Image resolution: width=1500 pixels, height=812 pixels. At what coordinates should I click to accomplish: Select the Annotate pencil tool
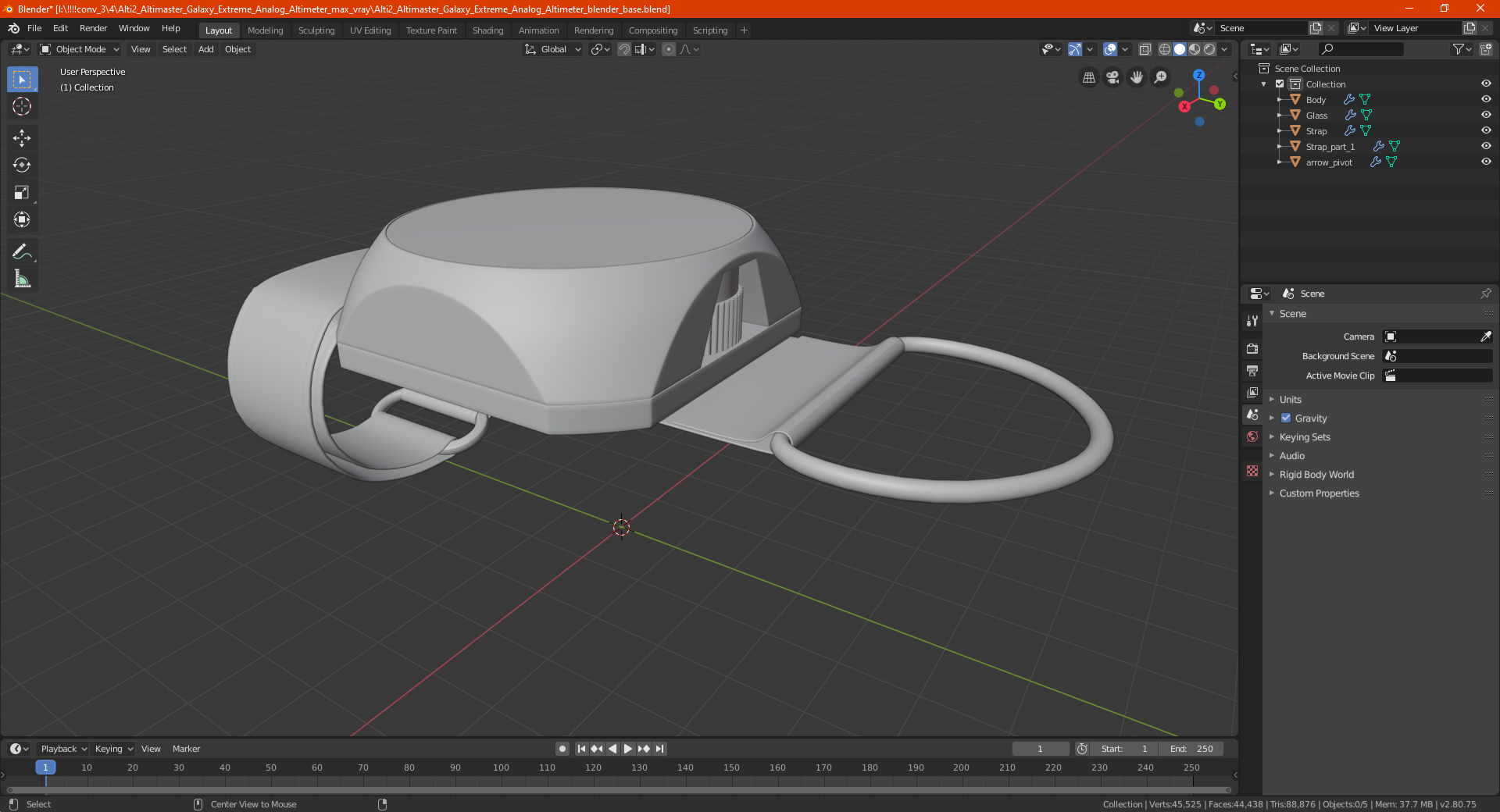(x=22, y=251)
